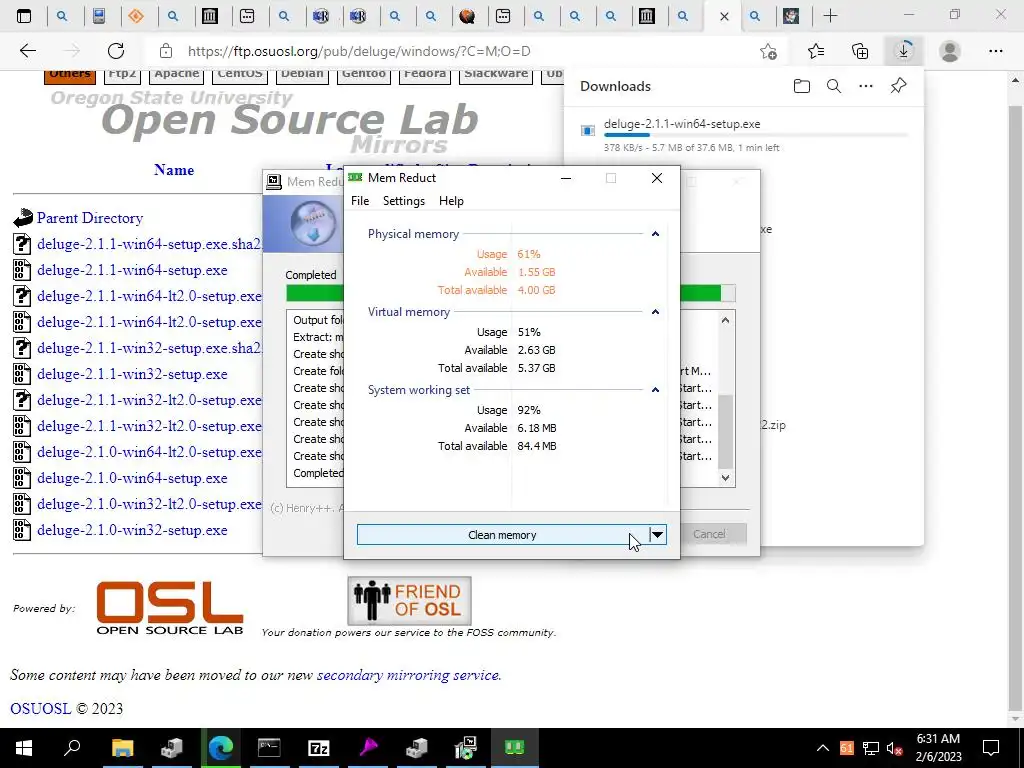Collapse the Physical memory section
Image resolution: width=1024 pixels, height=768 pixels.
655,234
